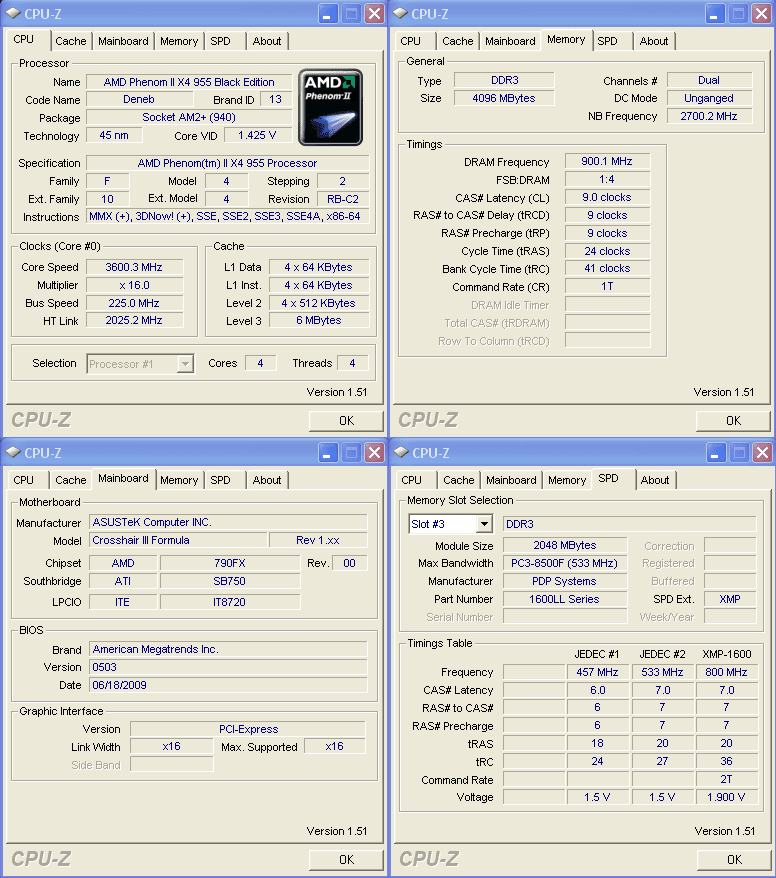This screenshot has width=776, height=878.
Task: Minimize the SPD window
Action: [x=716, y=452]
